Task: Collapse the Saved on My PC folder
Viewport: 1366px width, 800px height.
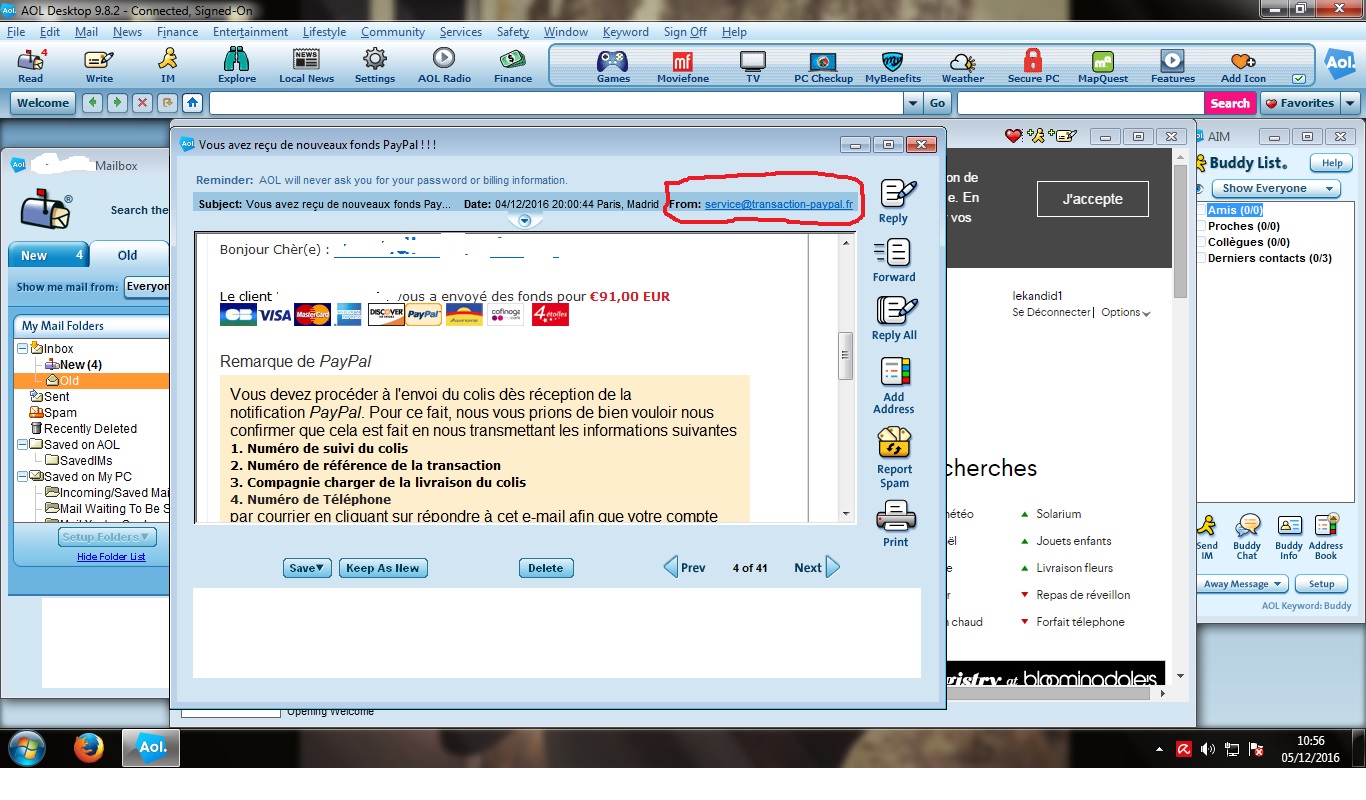Action: pos(22,477)
